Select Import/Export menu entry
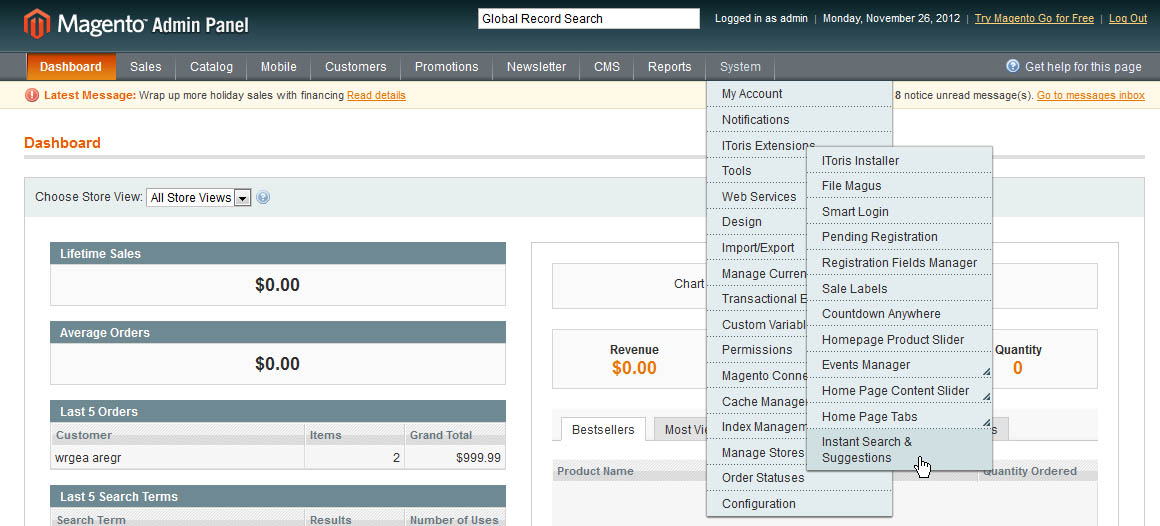 tap(756, 248)
